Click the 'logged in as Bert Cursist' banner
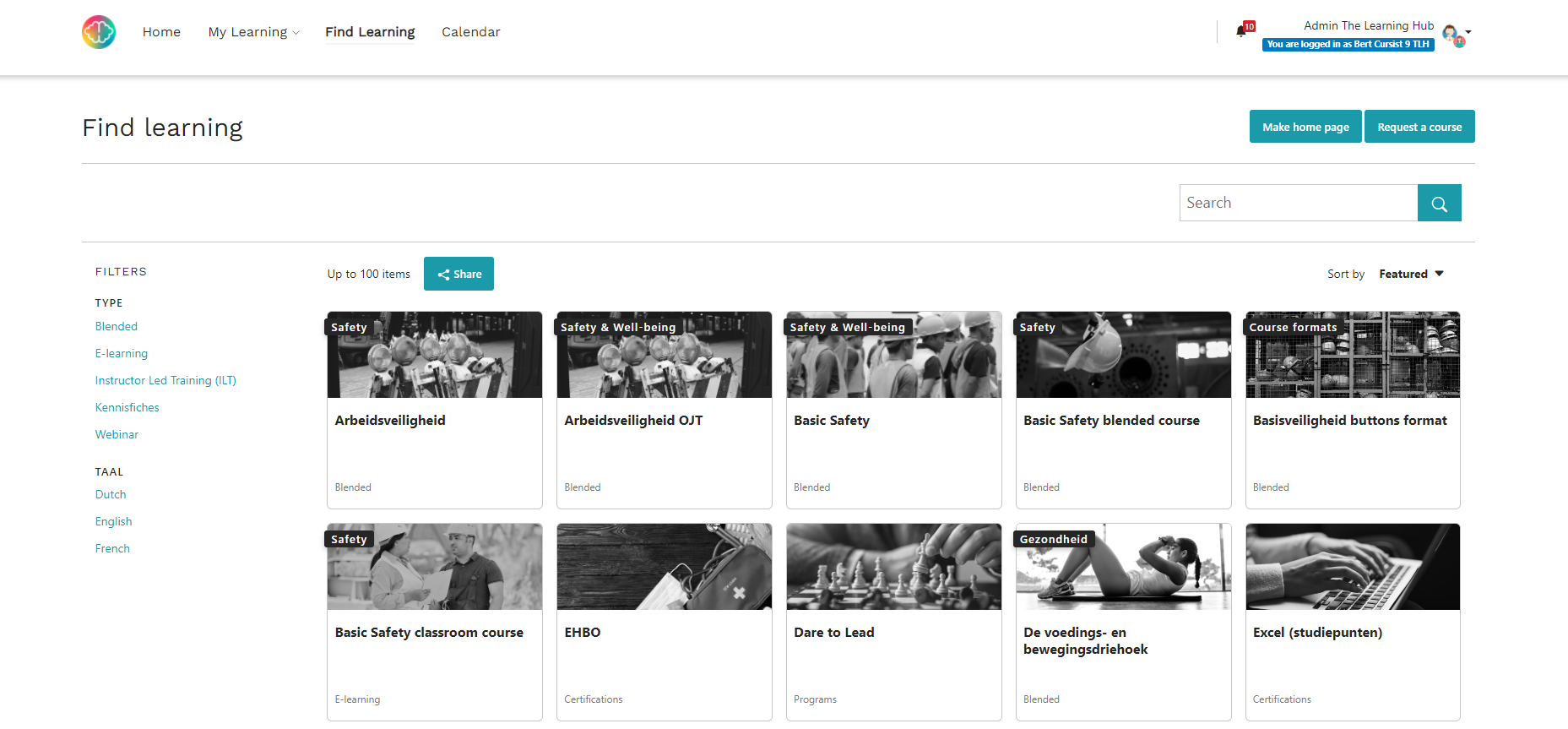Image resolution: width=1568 pixels, height=729 pixels. [x=1348, y=44]
